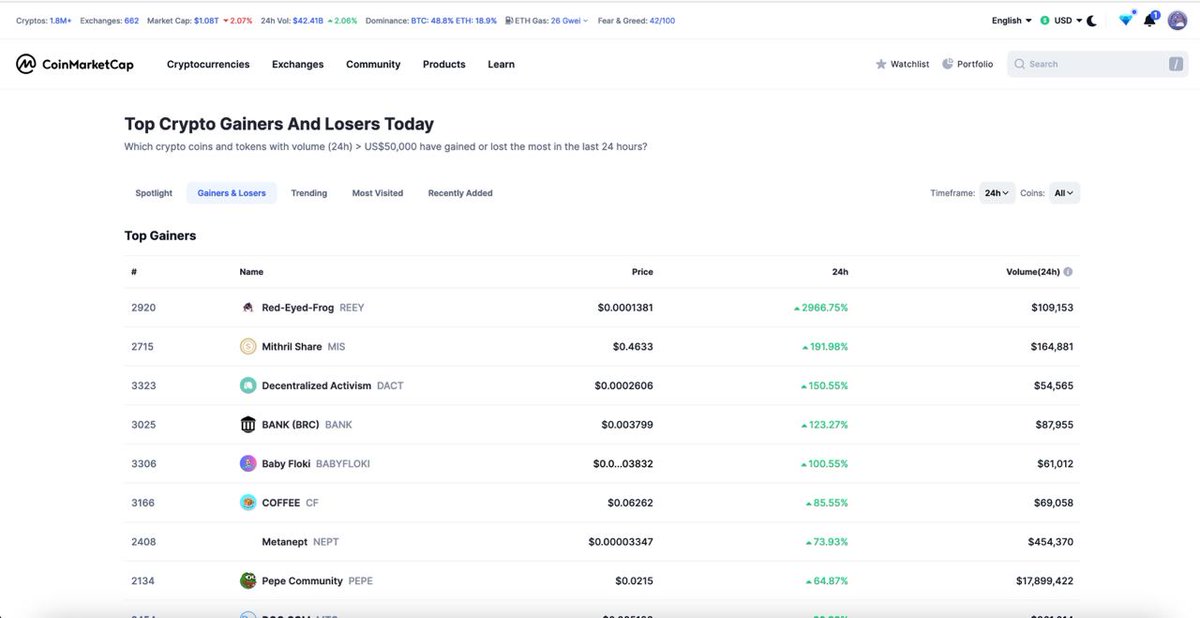Click the rank number 3025
The image size is (1200, 618).
point(143,425)
